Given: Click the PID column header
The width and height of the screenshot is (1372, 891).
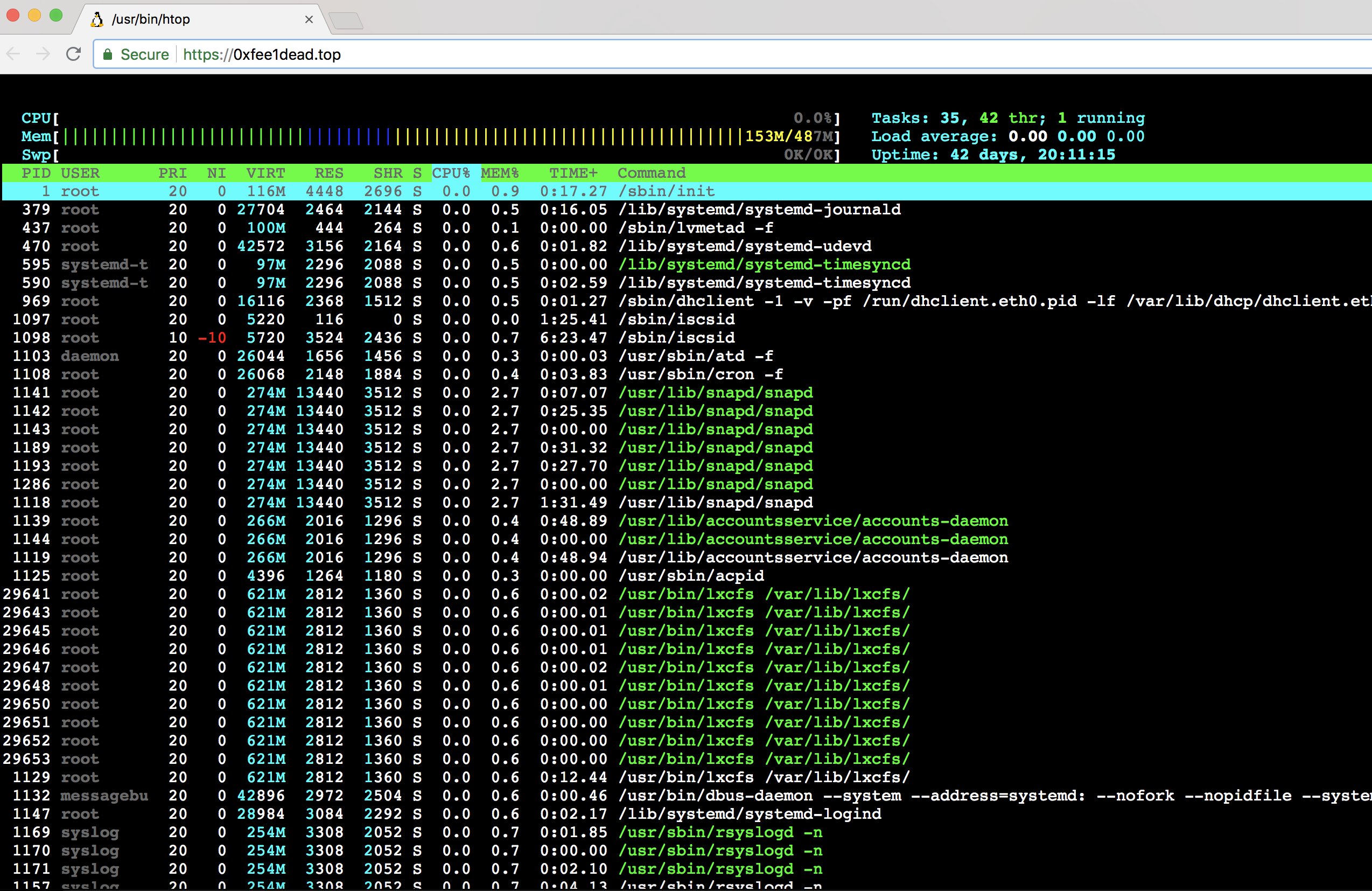Looking at the screenshot, I should tap(36, 173).
